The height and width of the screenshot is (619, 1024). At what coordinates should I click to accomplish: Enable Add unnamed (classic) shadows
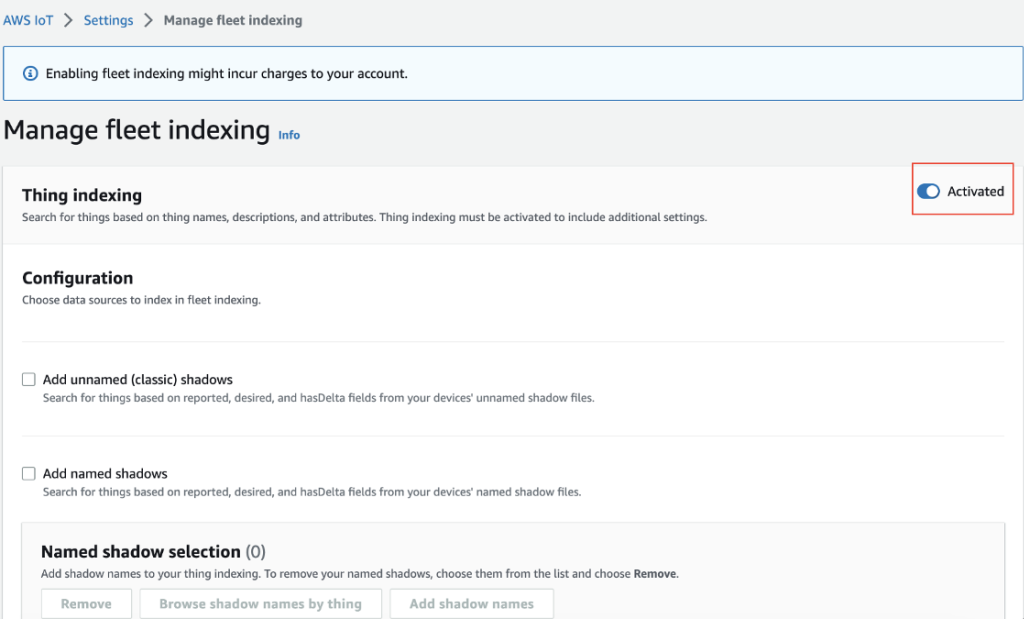point(29,379)
